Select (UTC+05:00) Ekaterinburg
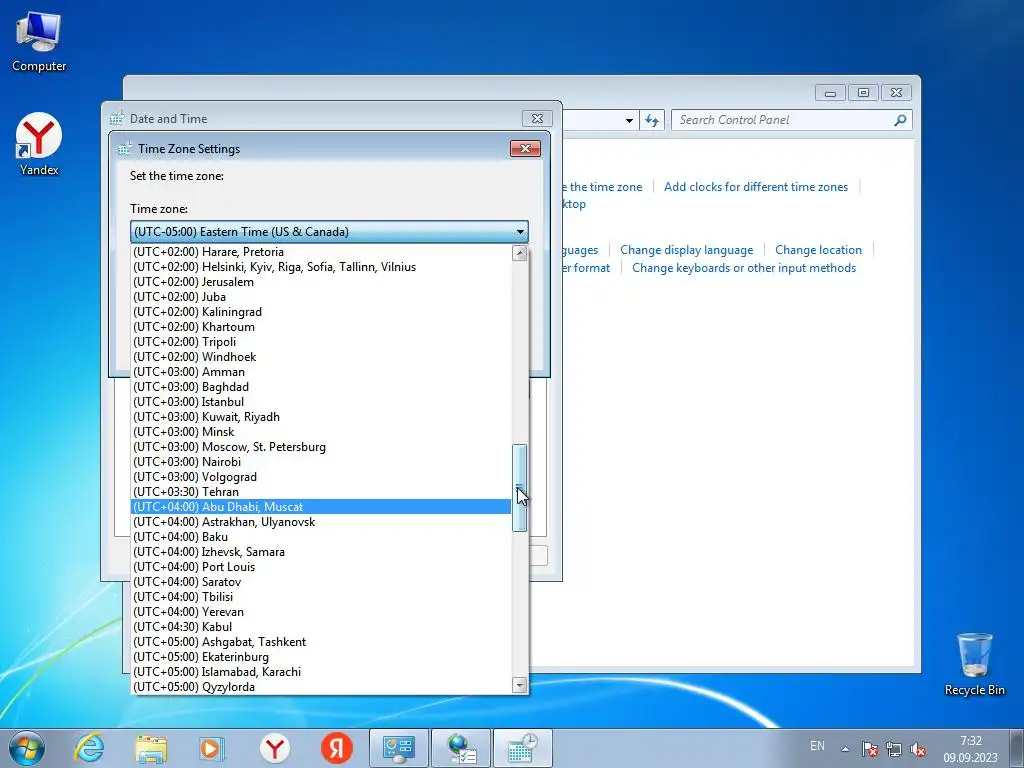 point(321,658)
